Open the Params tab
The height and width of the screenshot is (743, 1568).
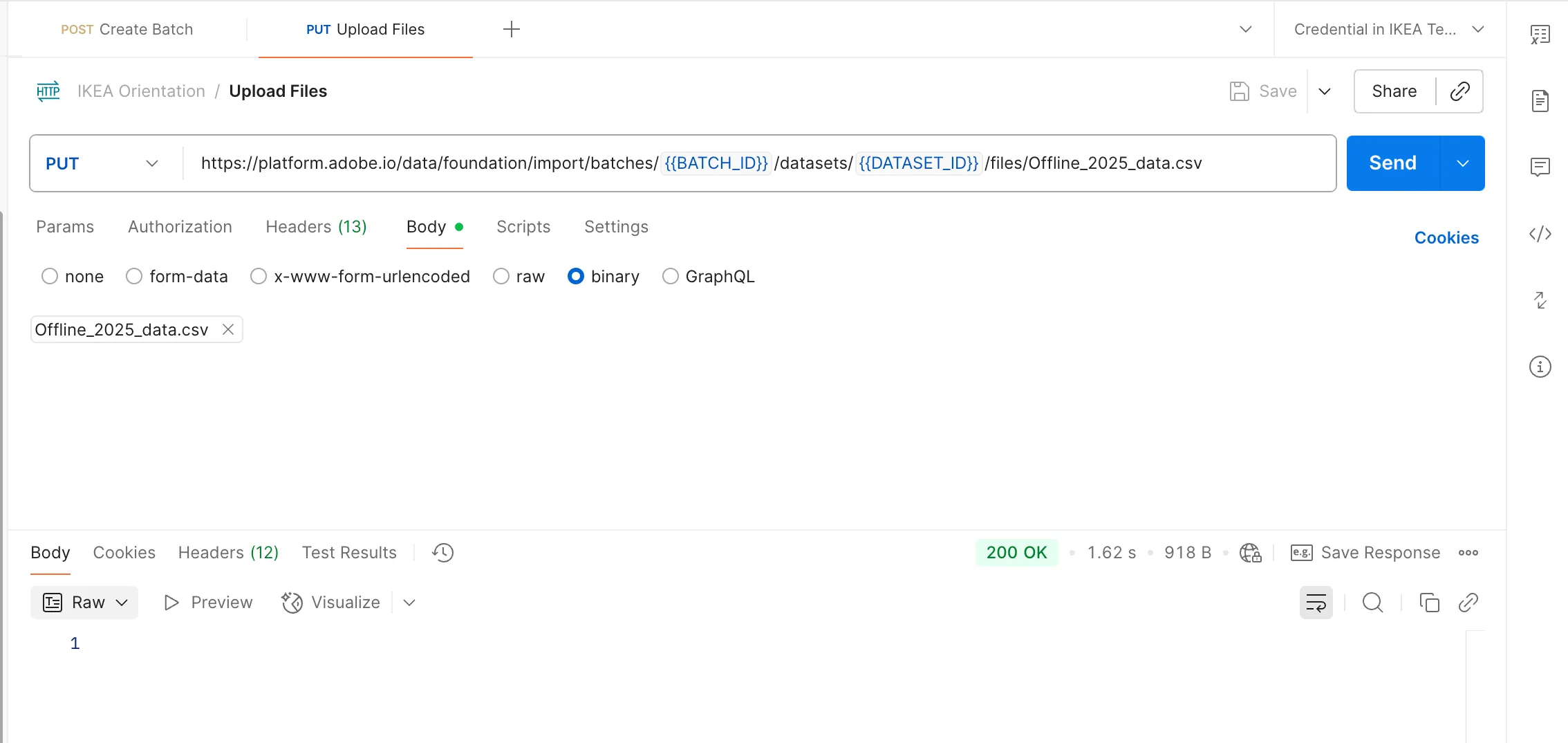[x=65, y=227]
